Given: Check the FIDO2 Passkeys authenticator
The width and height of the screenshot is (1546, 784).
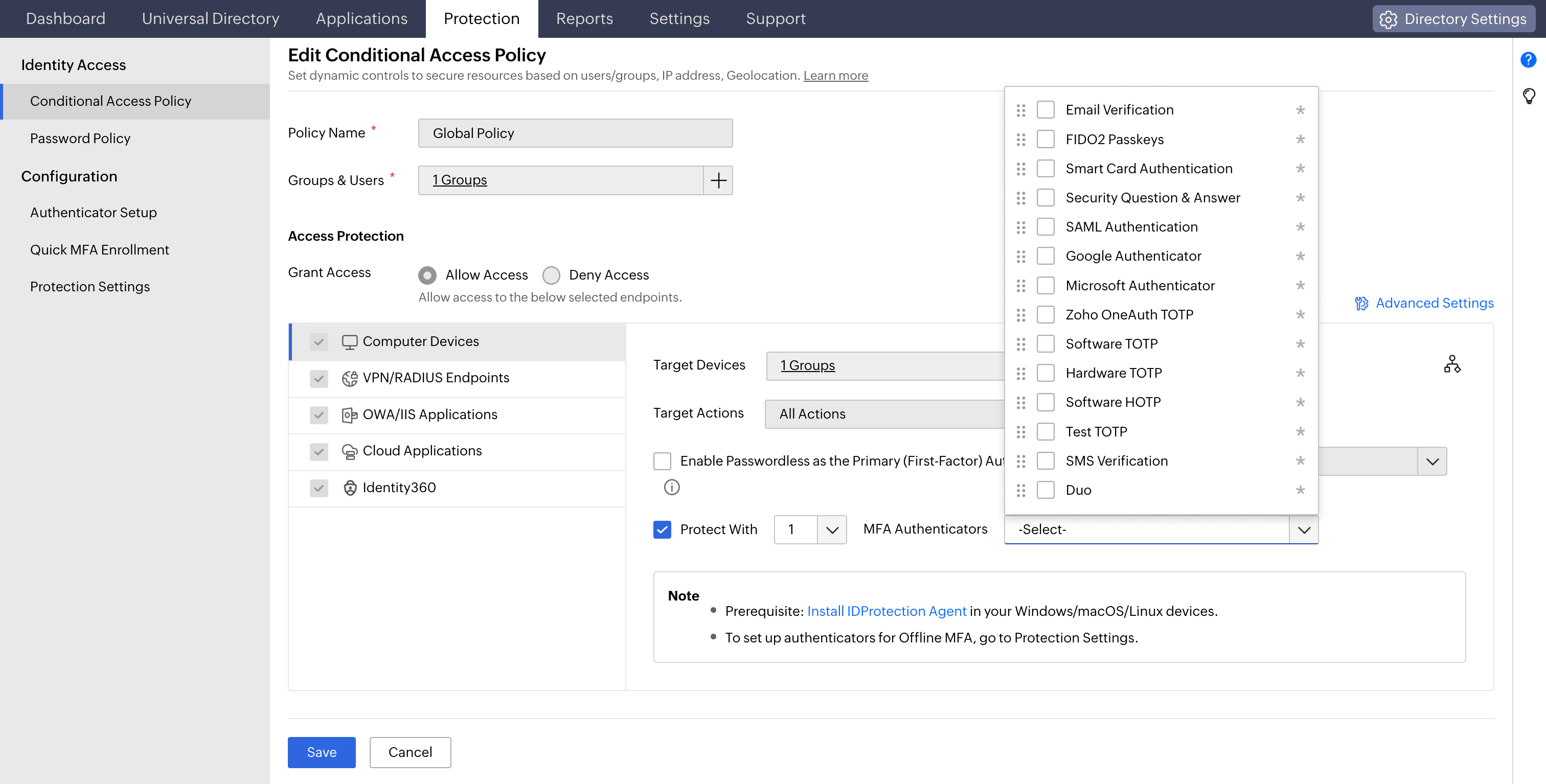Looking at the screenshot, I should [x=1045, y=140].
